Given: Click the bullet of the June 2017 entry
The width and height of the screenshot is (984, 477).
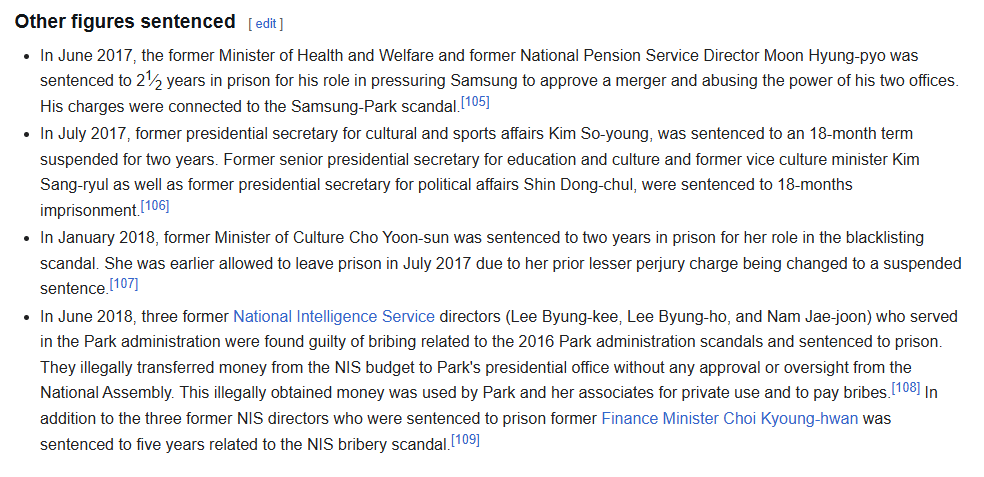Looking at the screenshot, I should (26, 56).
